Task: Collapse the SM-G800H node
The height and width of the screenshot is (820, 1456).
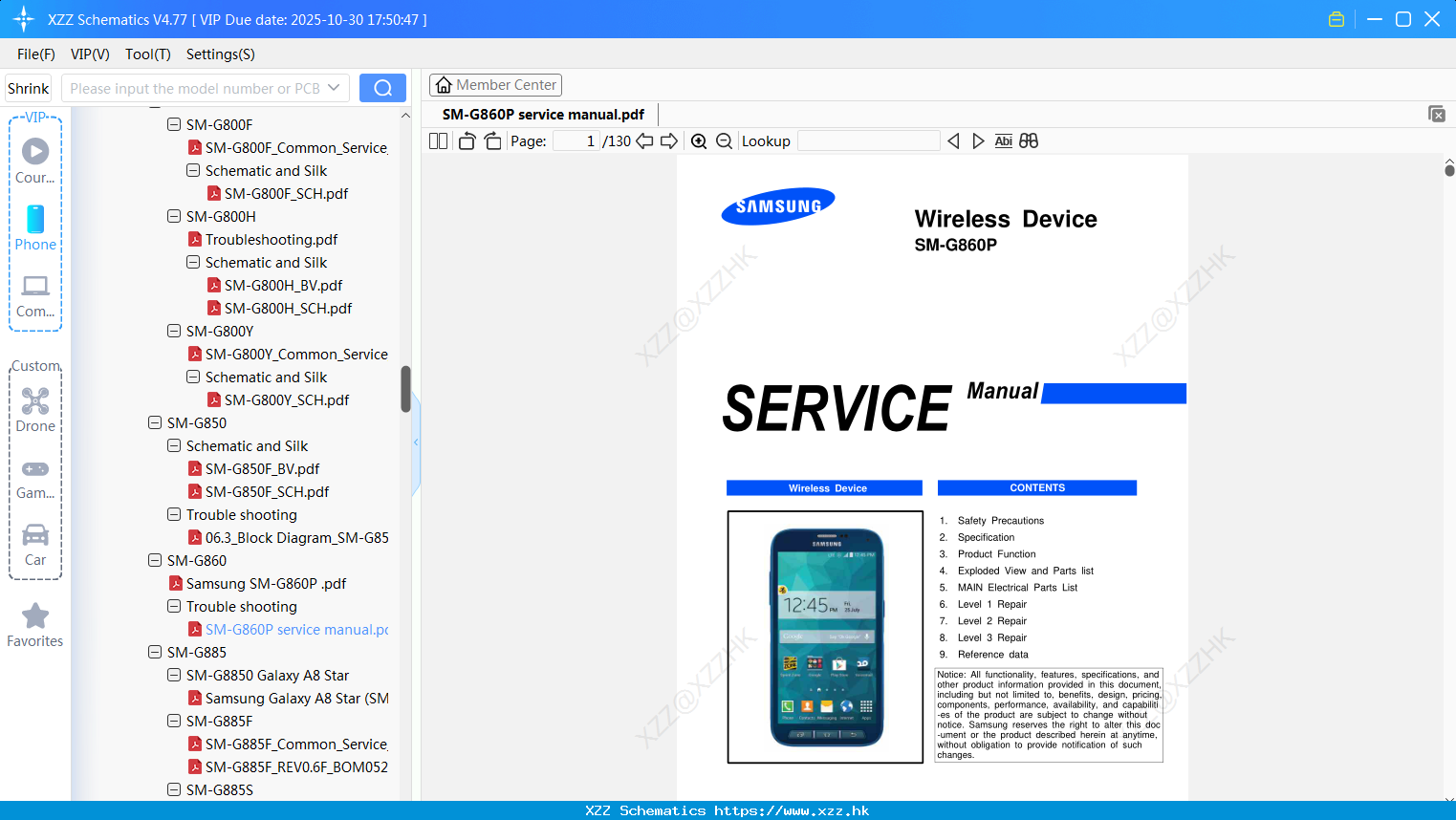Action: (x=174, y=216)
